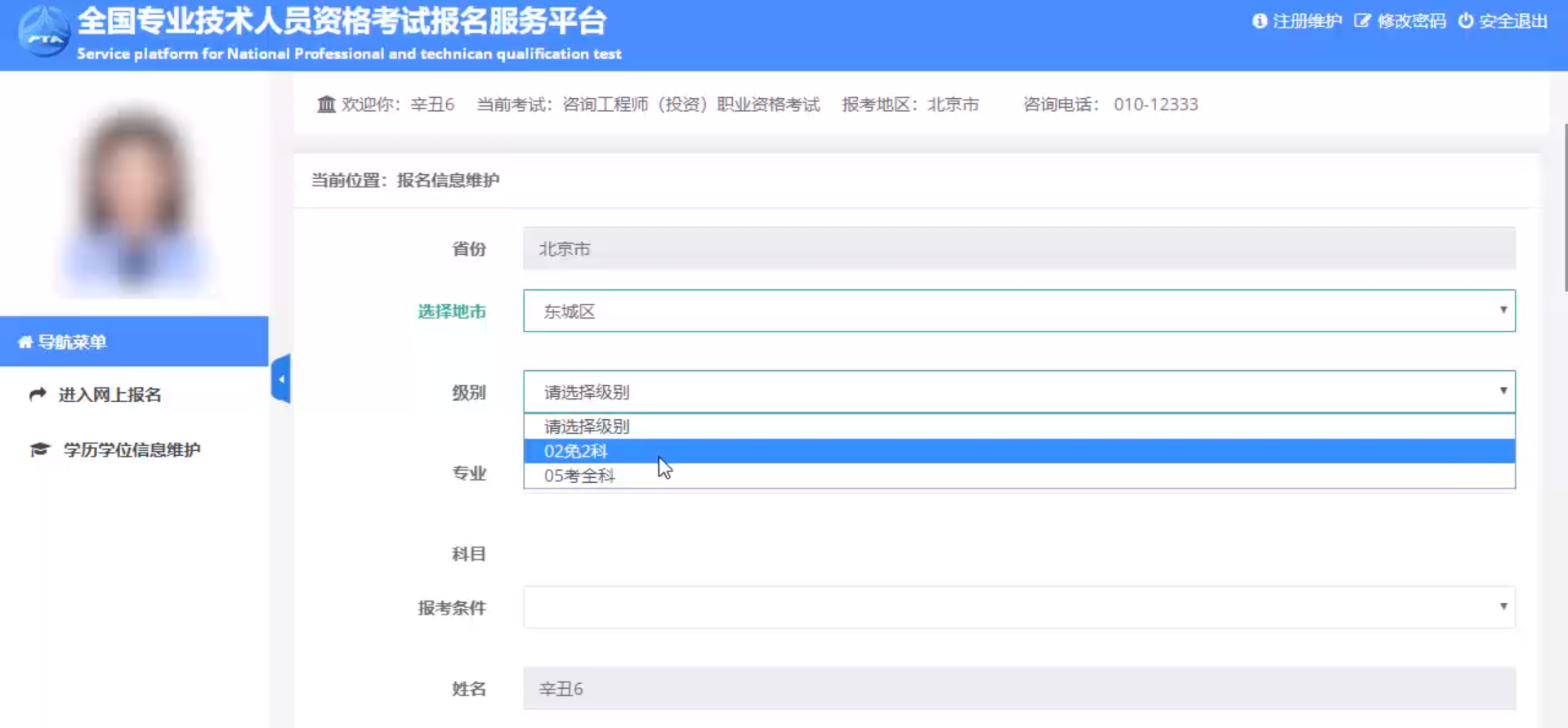This screenshot has width=1568, height=728.
Task: Click the graduation cap icon beside 学历学位信息维护
Action: 39,450
